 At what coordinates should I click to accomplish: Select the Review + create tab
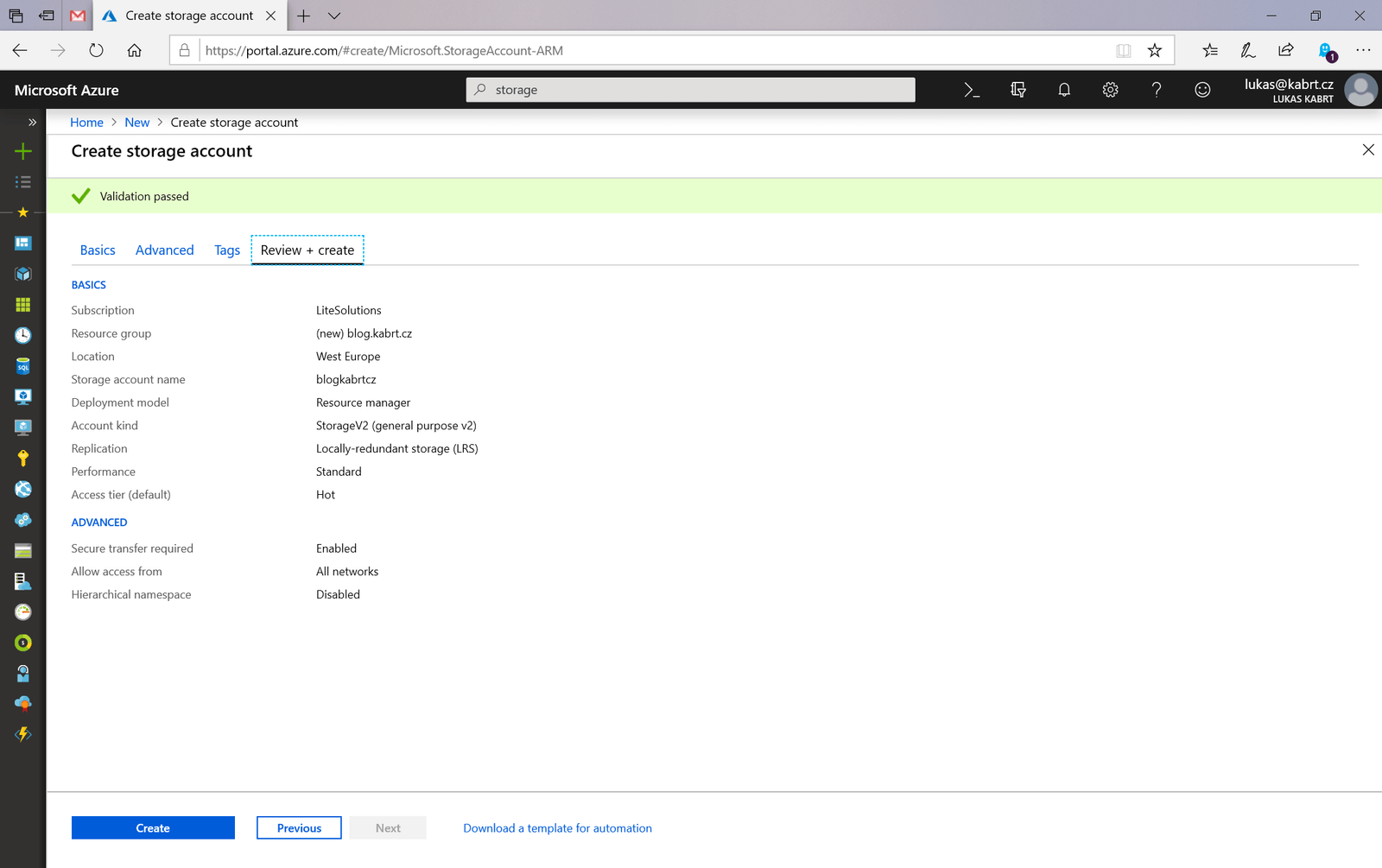(x=307, y=250)
